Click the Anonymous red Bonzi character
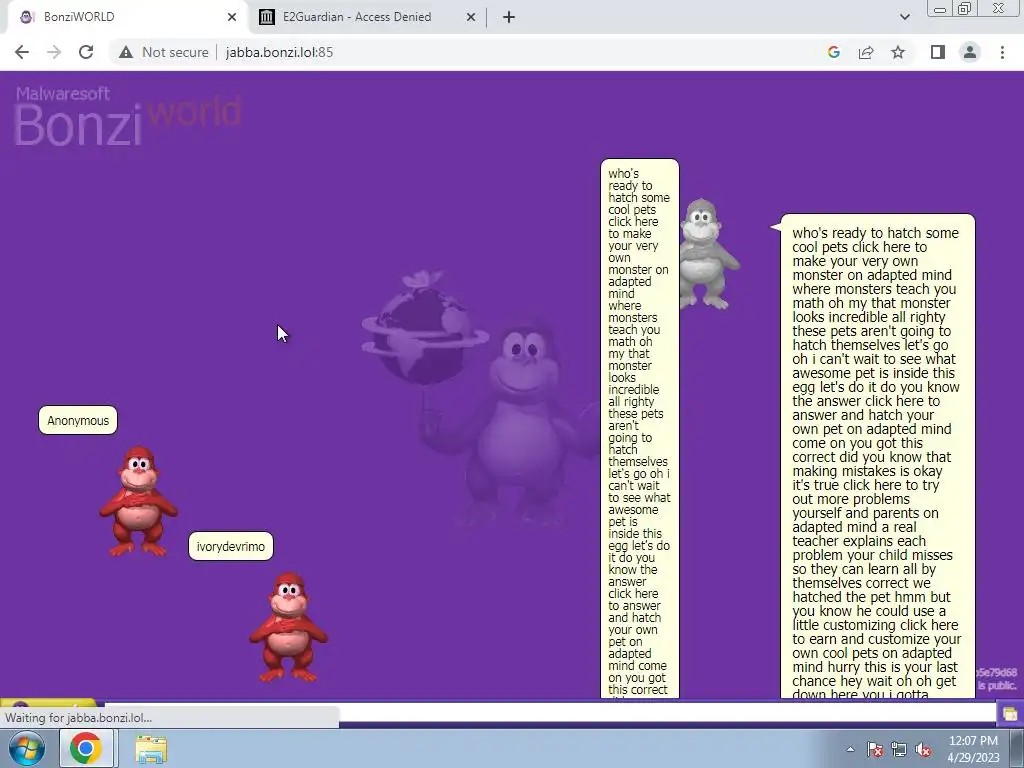This screenshot has width=1024, height=768. tap(138, 502)
